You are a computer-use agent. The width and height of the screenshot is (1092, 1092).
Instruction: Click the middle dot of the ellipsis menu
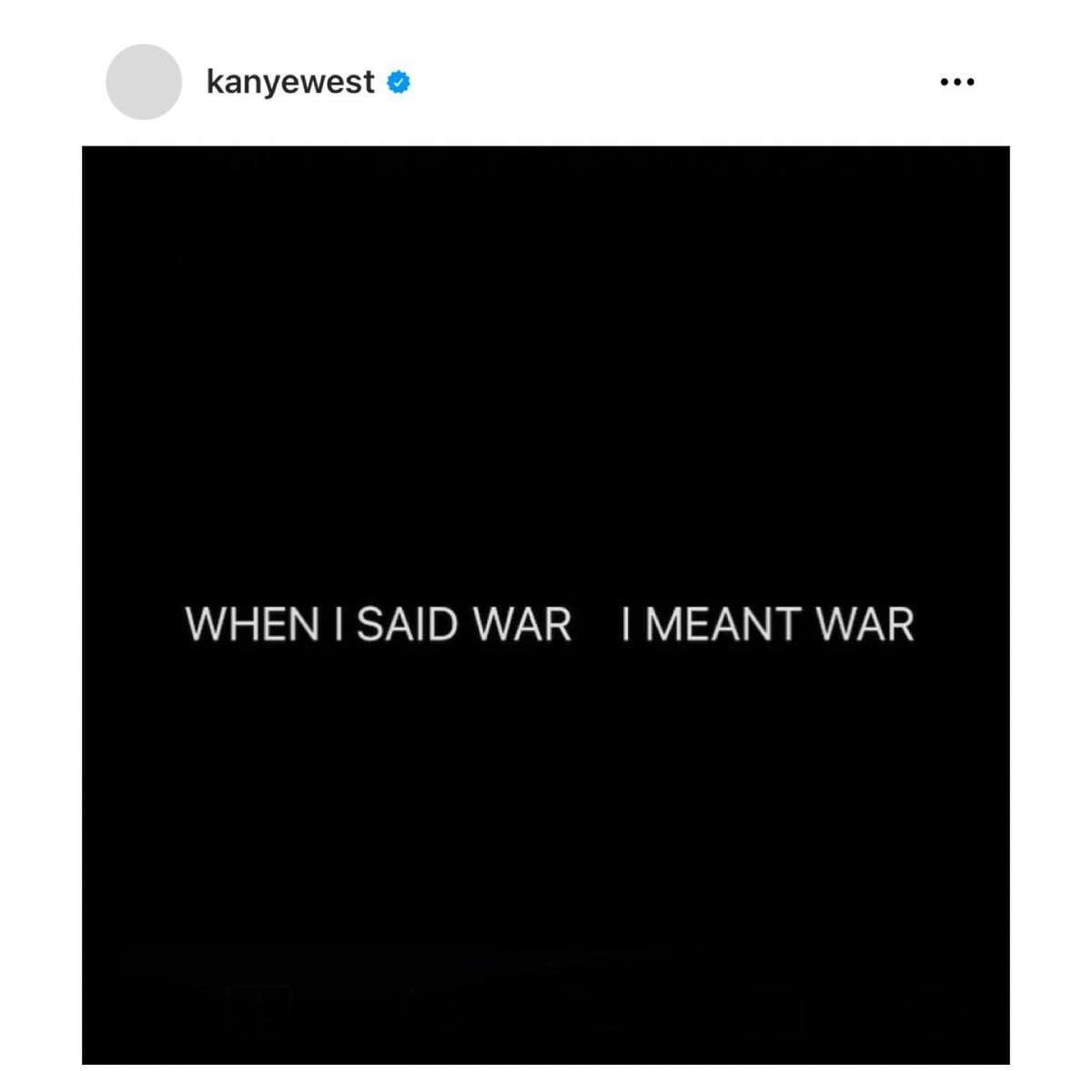957,82
